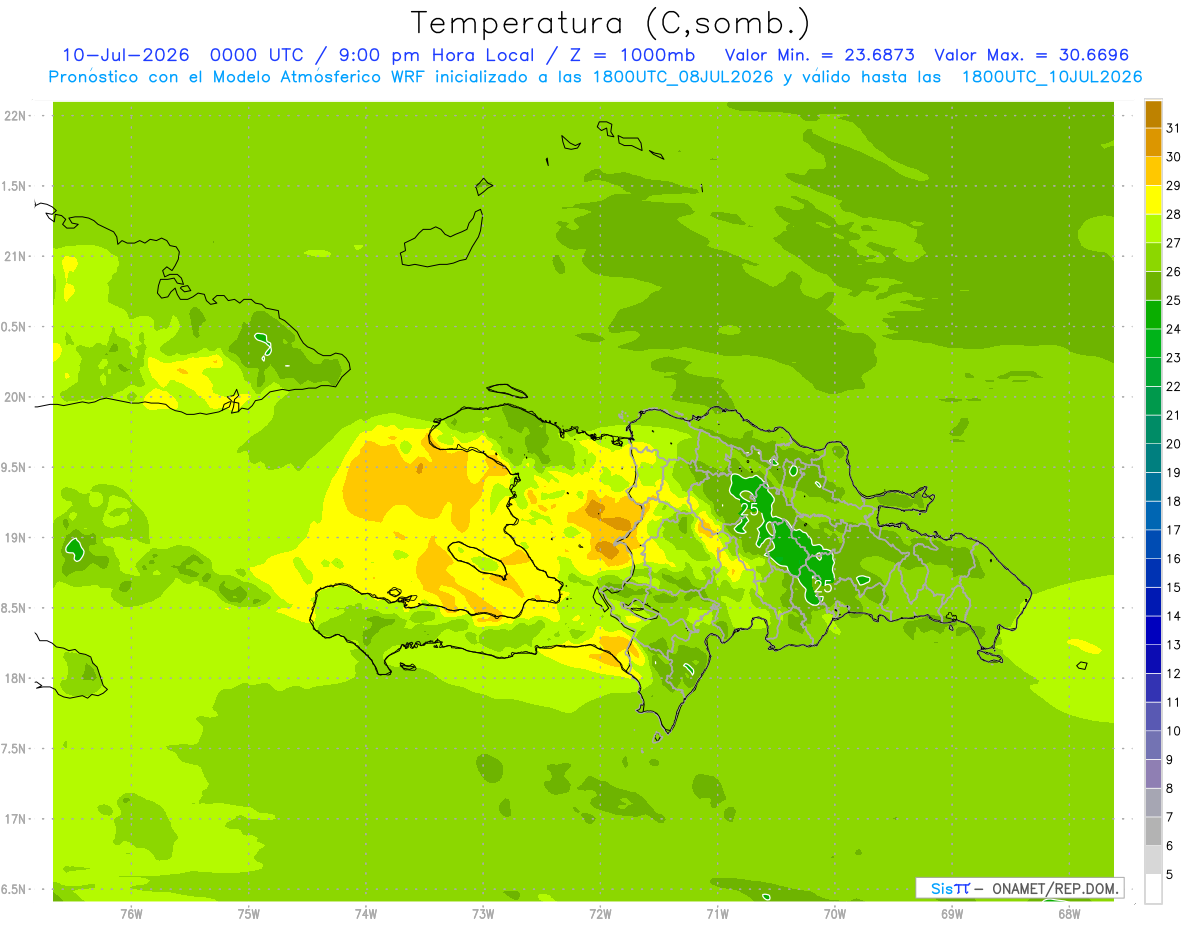
Task: Click the 21N latitude label
Action: [15, 257]
